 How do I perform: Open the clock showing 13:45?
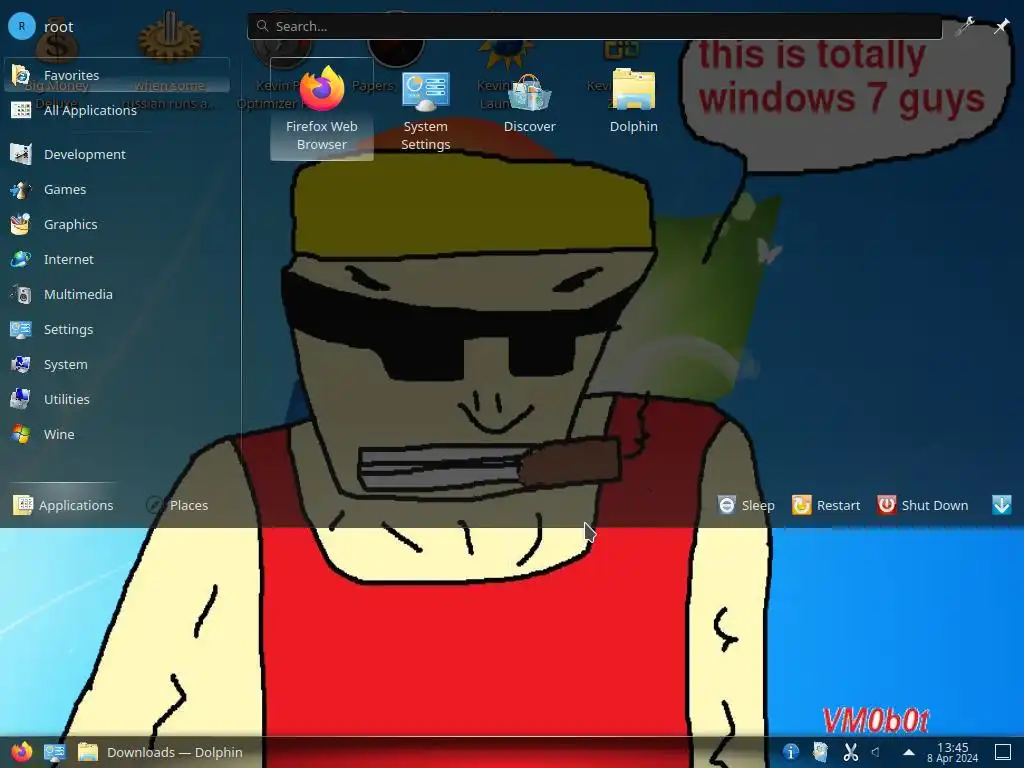[952, 752]
